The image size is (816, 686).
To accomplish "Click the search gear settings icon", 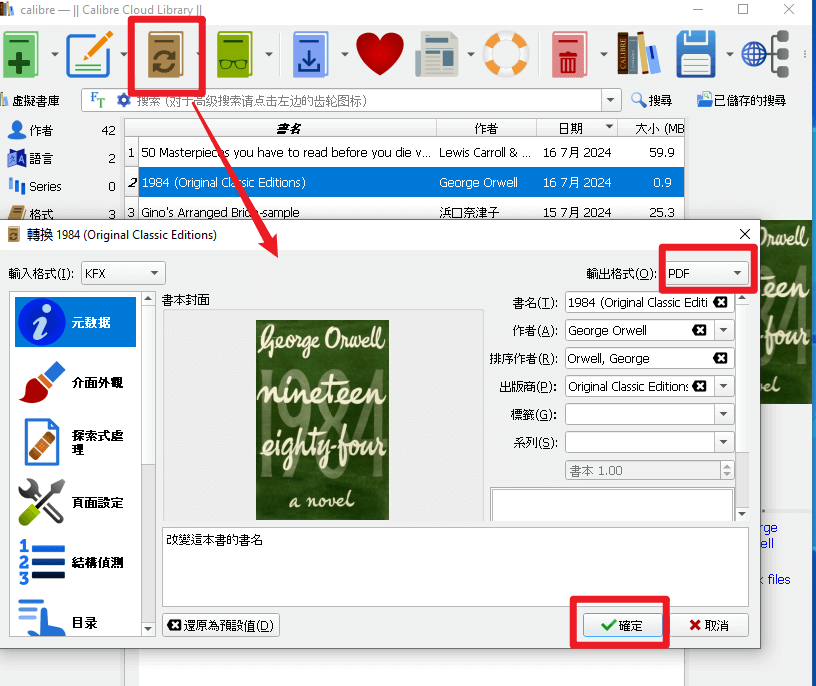I will click(x=123, y=100).
